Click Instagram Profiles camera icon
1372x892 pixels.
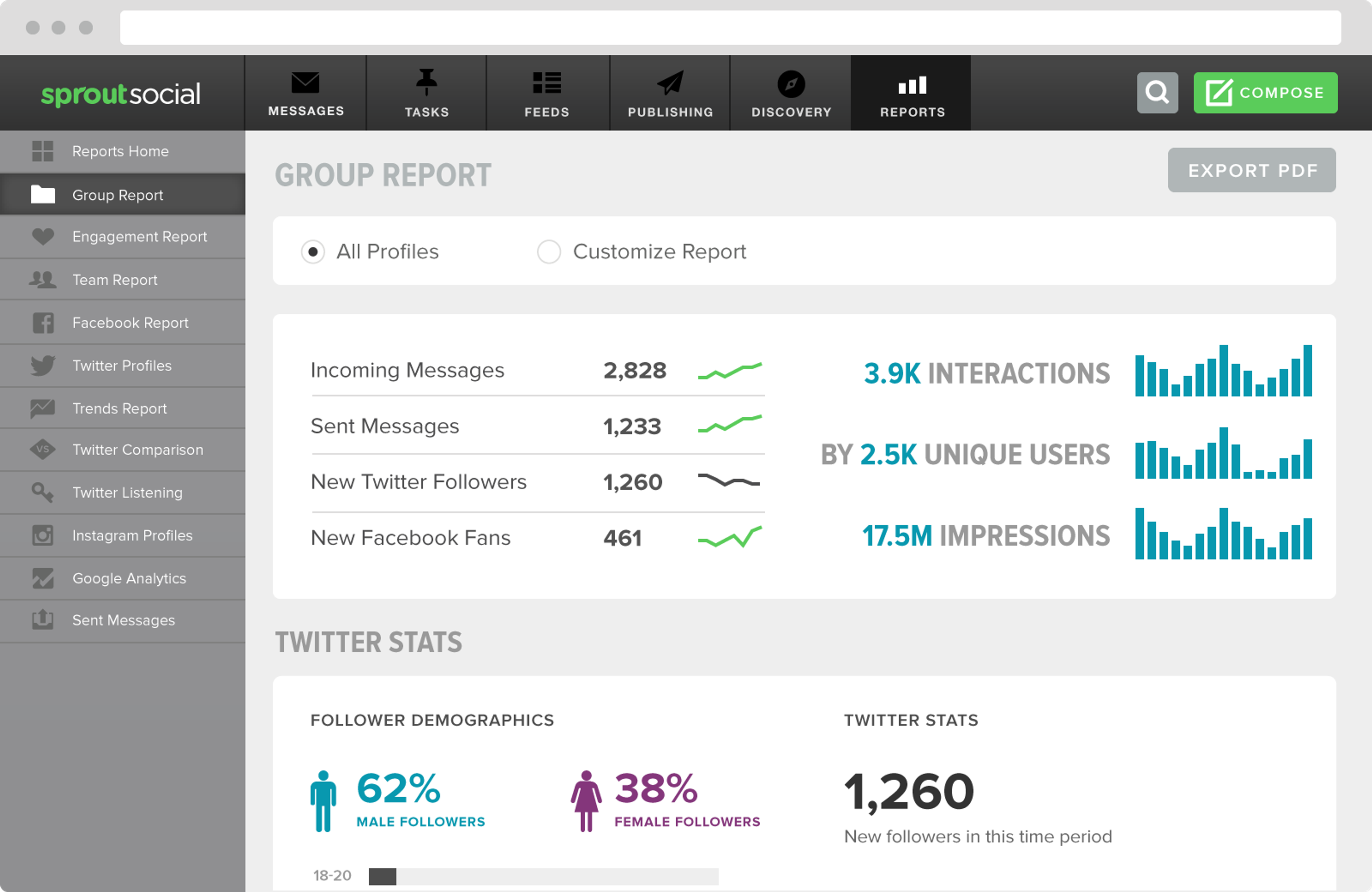43,535
